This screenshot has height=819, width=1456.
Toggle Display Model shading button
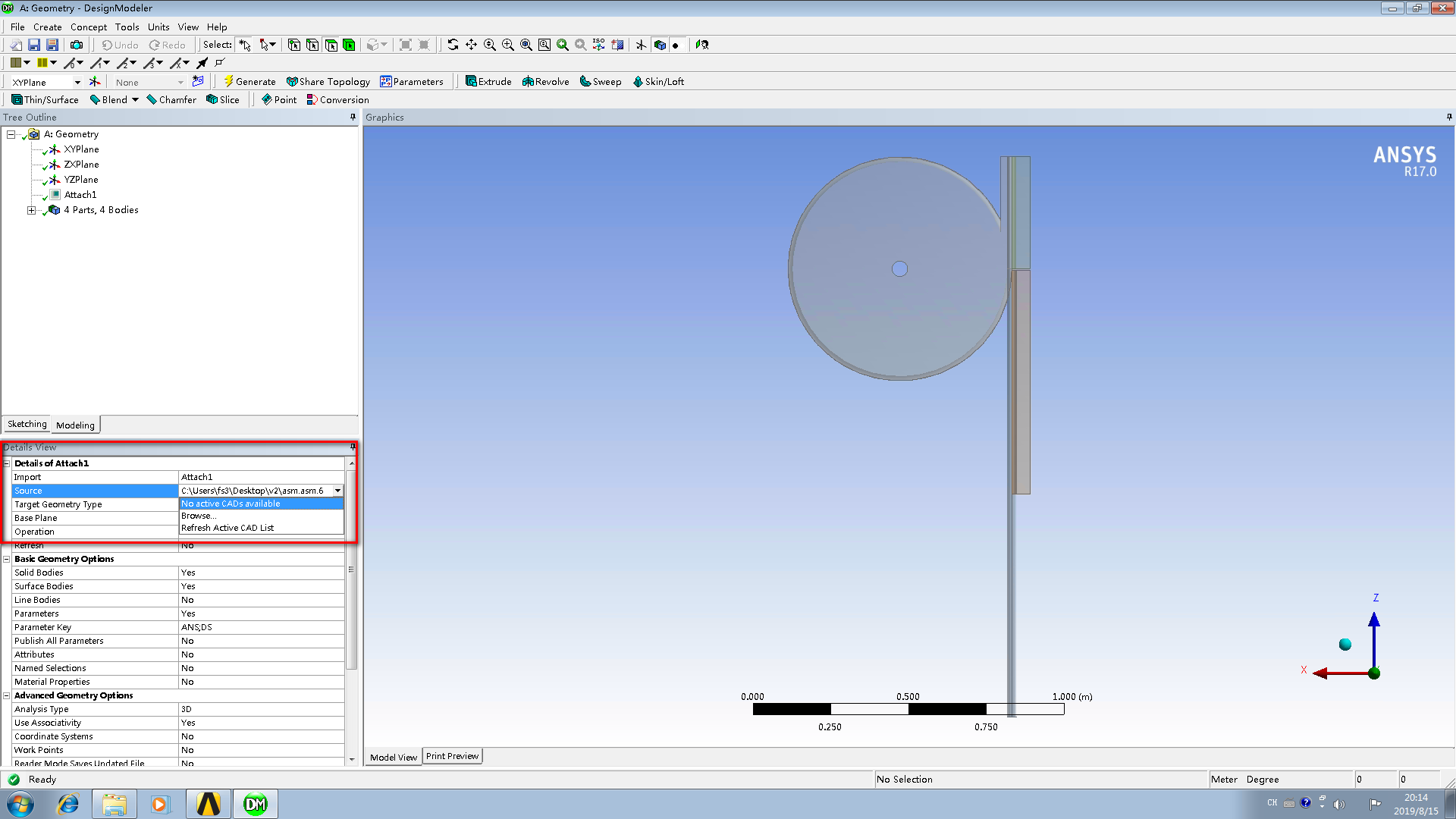(x=660, y=45)
